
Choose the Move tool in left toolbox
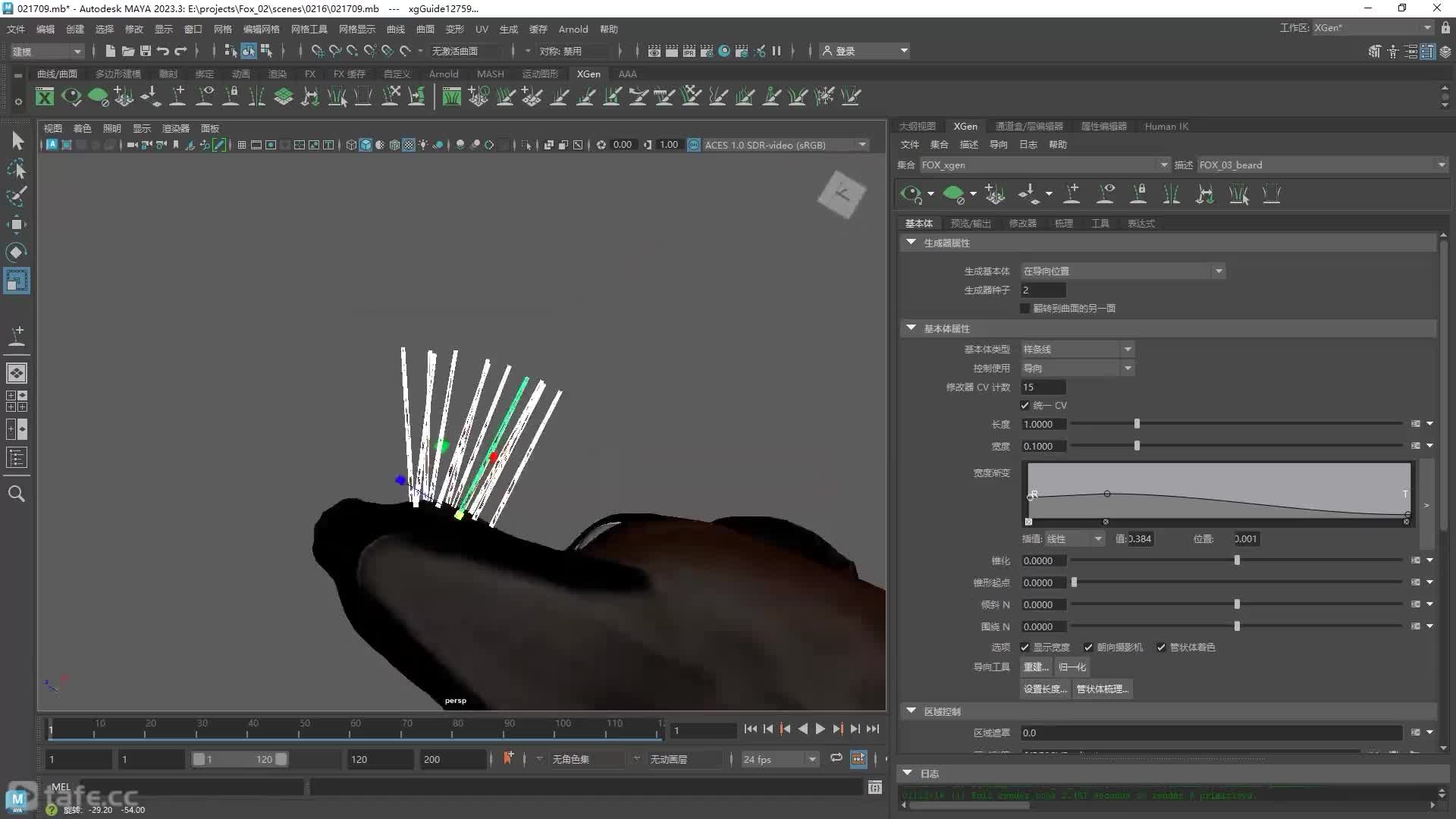(x=17, y=224)
